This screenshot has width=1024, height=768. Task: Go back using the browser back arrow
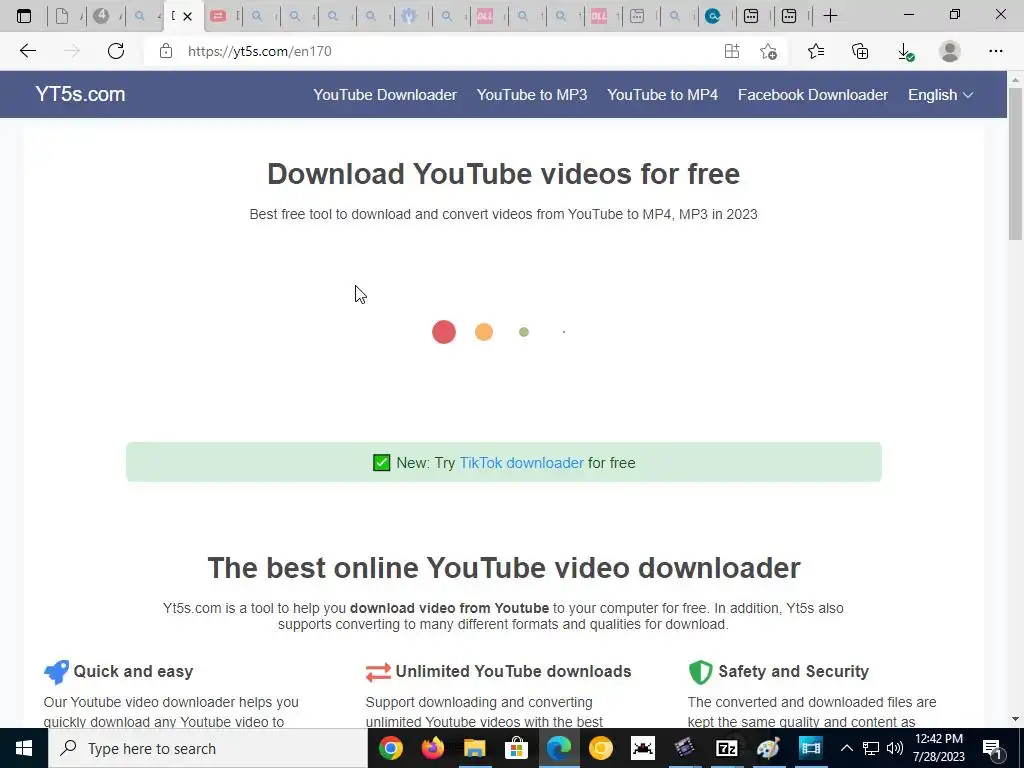click(x=27, y=51)
